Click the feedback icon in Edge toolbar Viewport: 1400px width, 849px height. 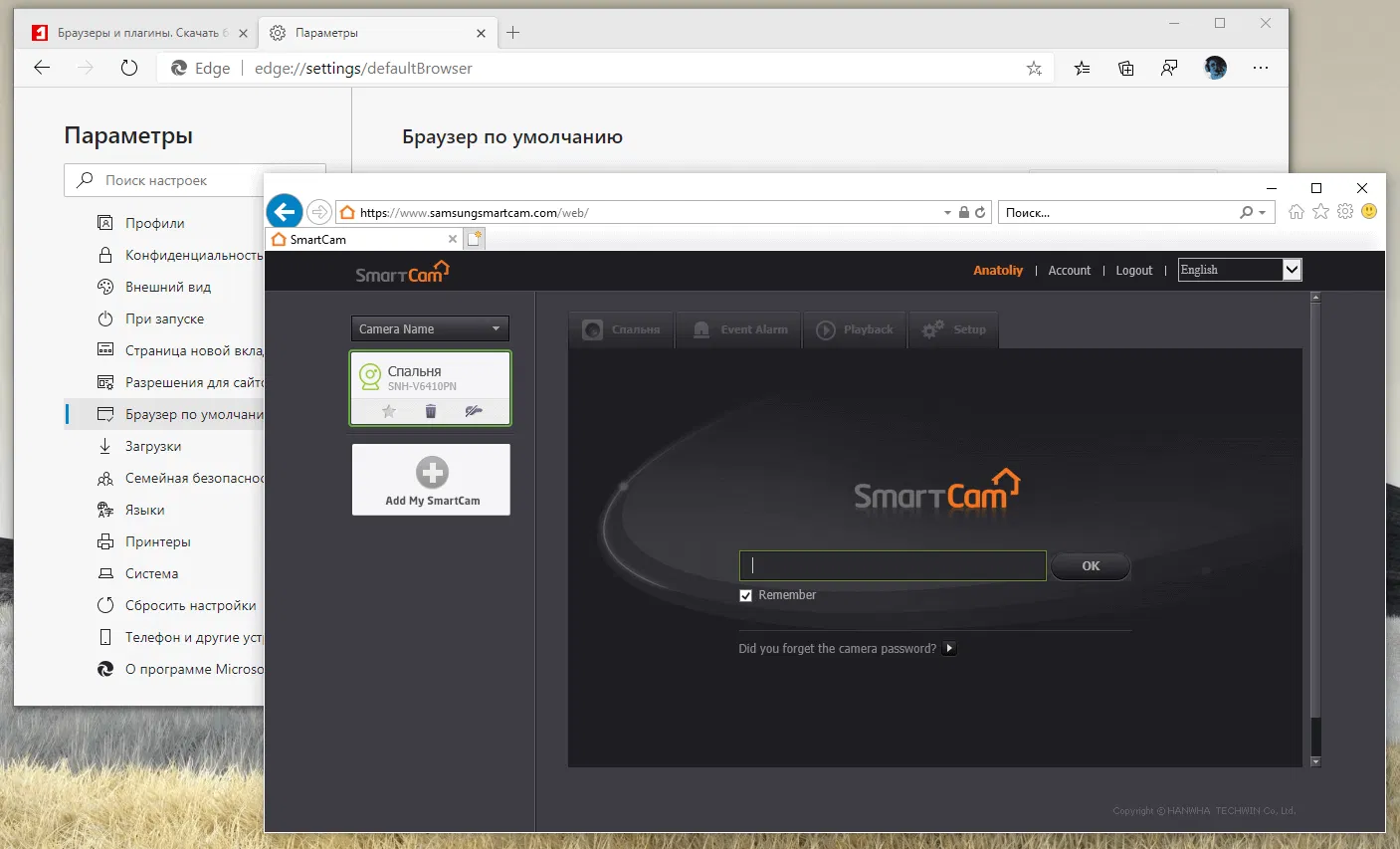pyautogui.click(x=1170, y=68)
